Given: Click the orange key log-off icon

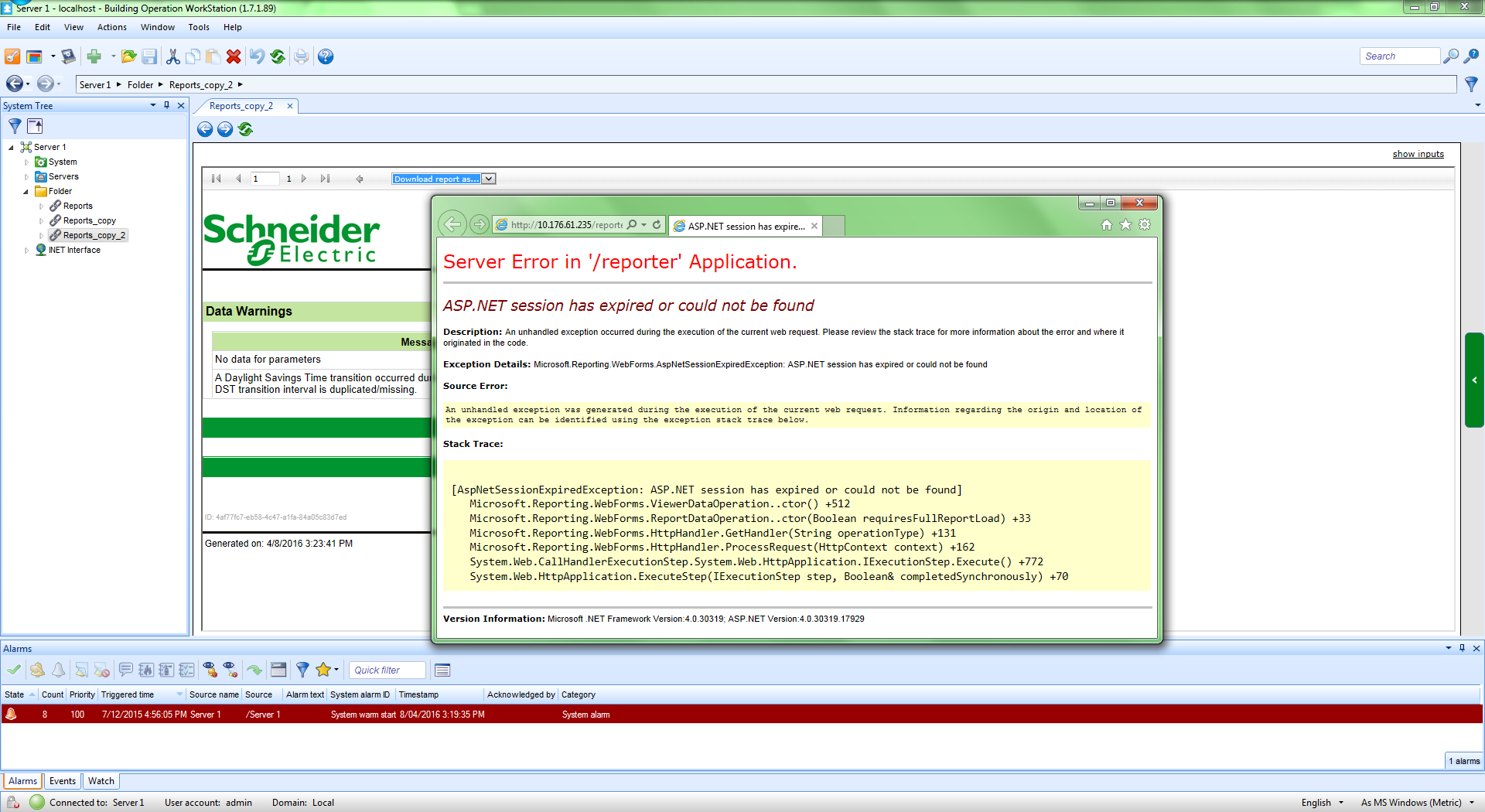Looking at the screenshot, I should (12, 56).
